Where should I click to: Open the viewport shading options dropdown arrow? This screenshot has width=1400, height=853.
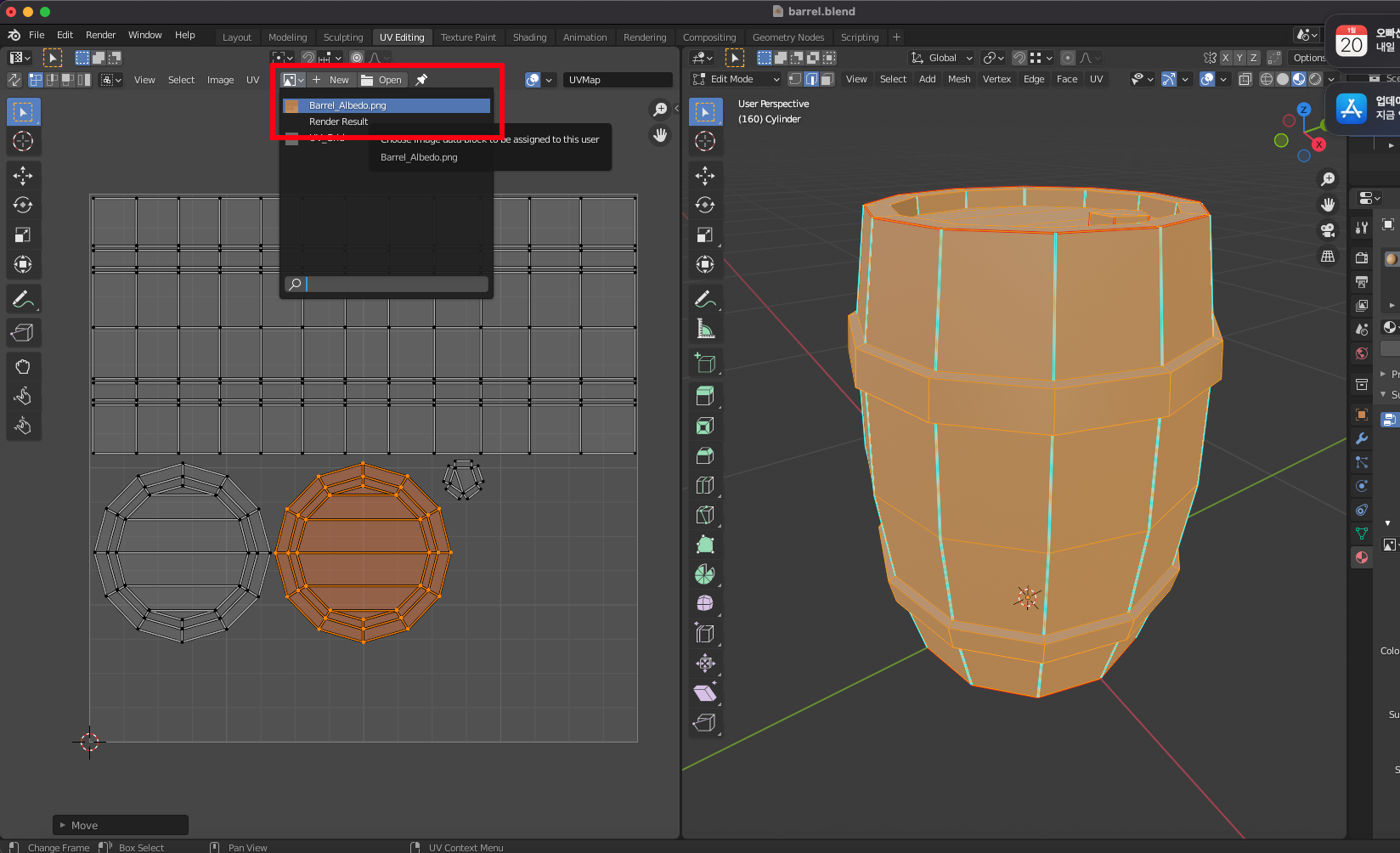point(1331,79)
